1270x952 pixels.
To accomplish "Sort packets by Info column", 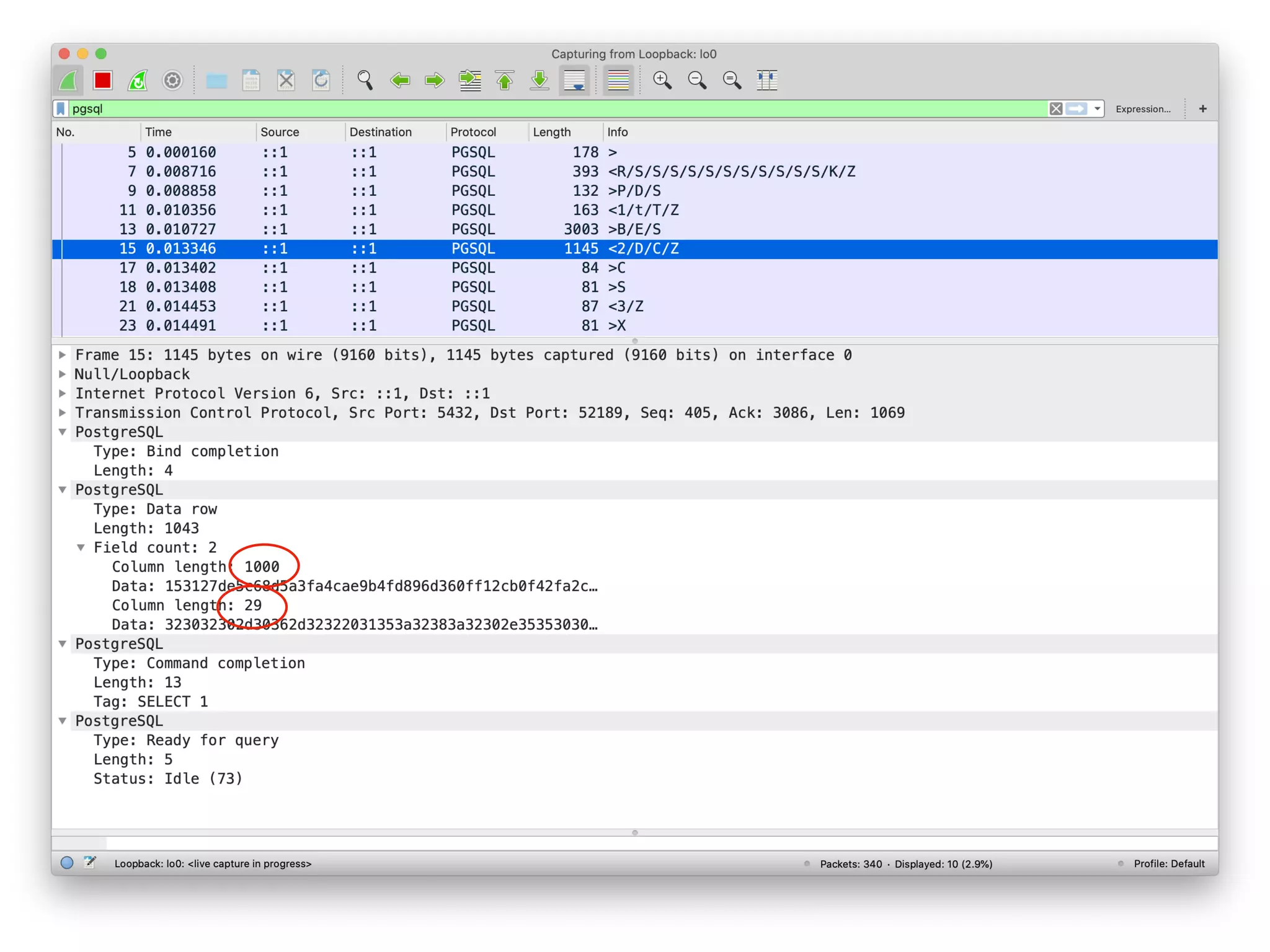I will [x=910, y=132].
